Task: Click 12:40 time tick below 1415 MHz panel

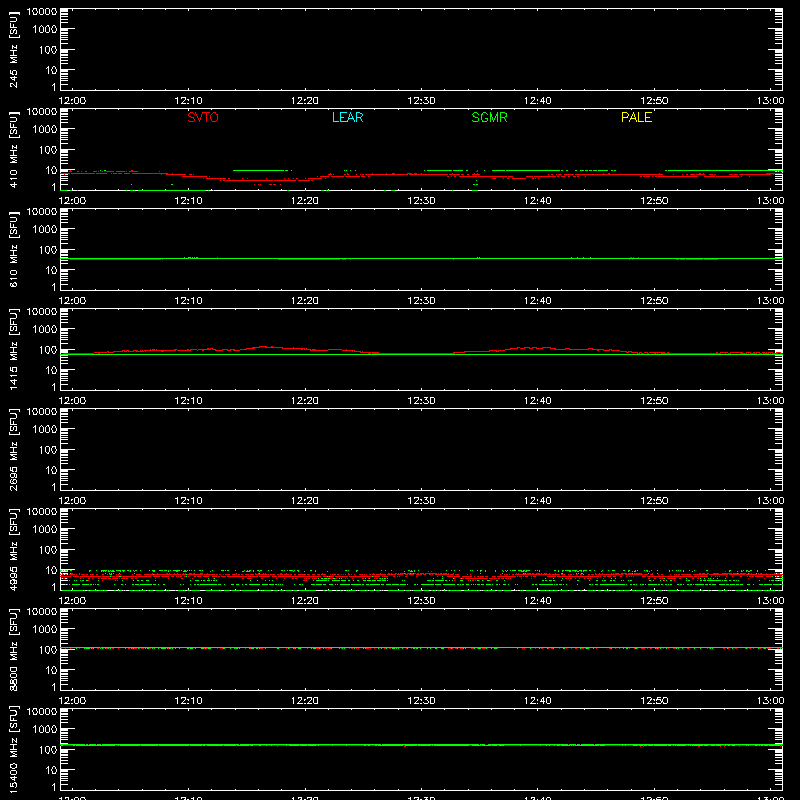Action: (x=538, y=401)
